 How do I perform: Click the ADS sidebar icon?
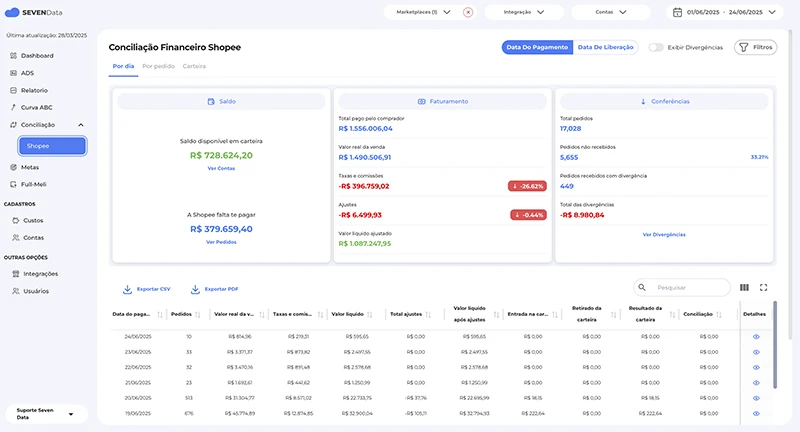pos(15,73)
